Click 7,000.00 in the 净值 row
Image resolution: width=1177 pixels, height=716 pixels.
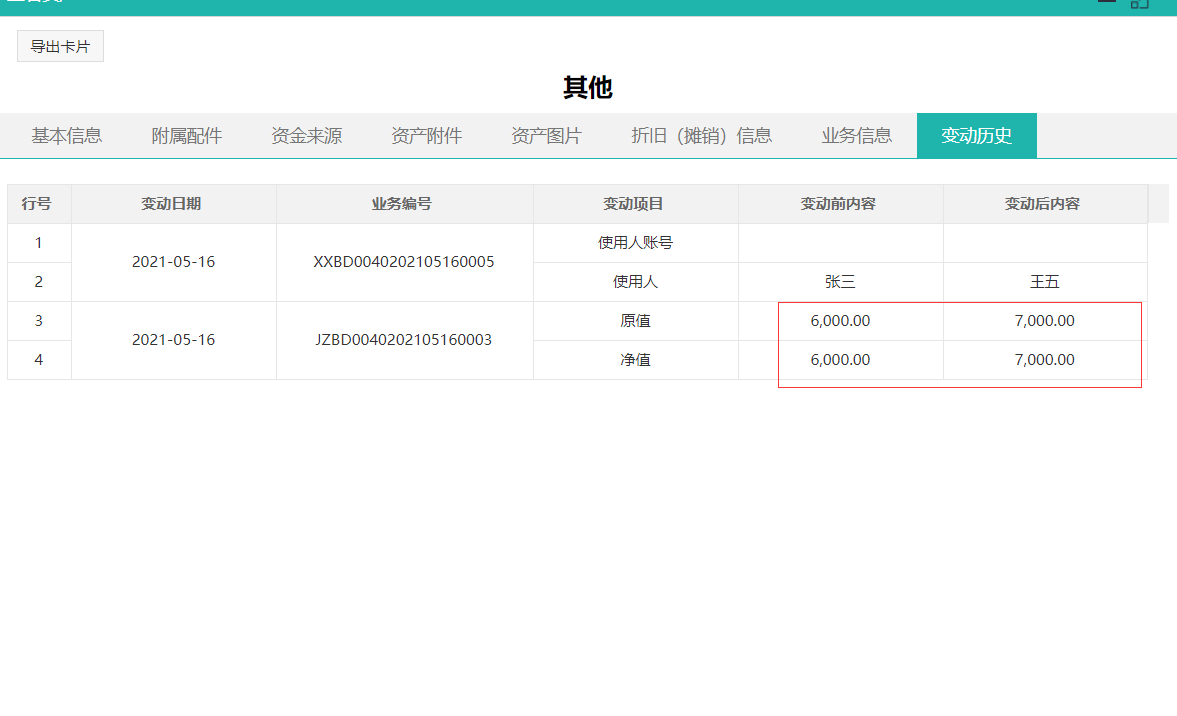(x=1045, y=360)
